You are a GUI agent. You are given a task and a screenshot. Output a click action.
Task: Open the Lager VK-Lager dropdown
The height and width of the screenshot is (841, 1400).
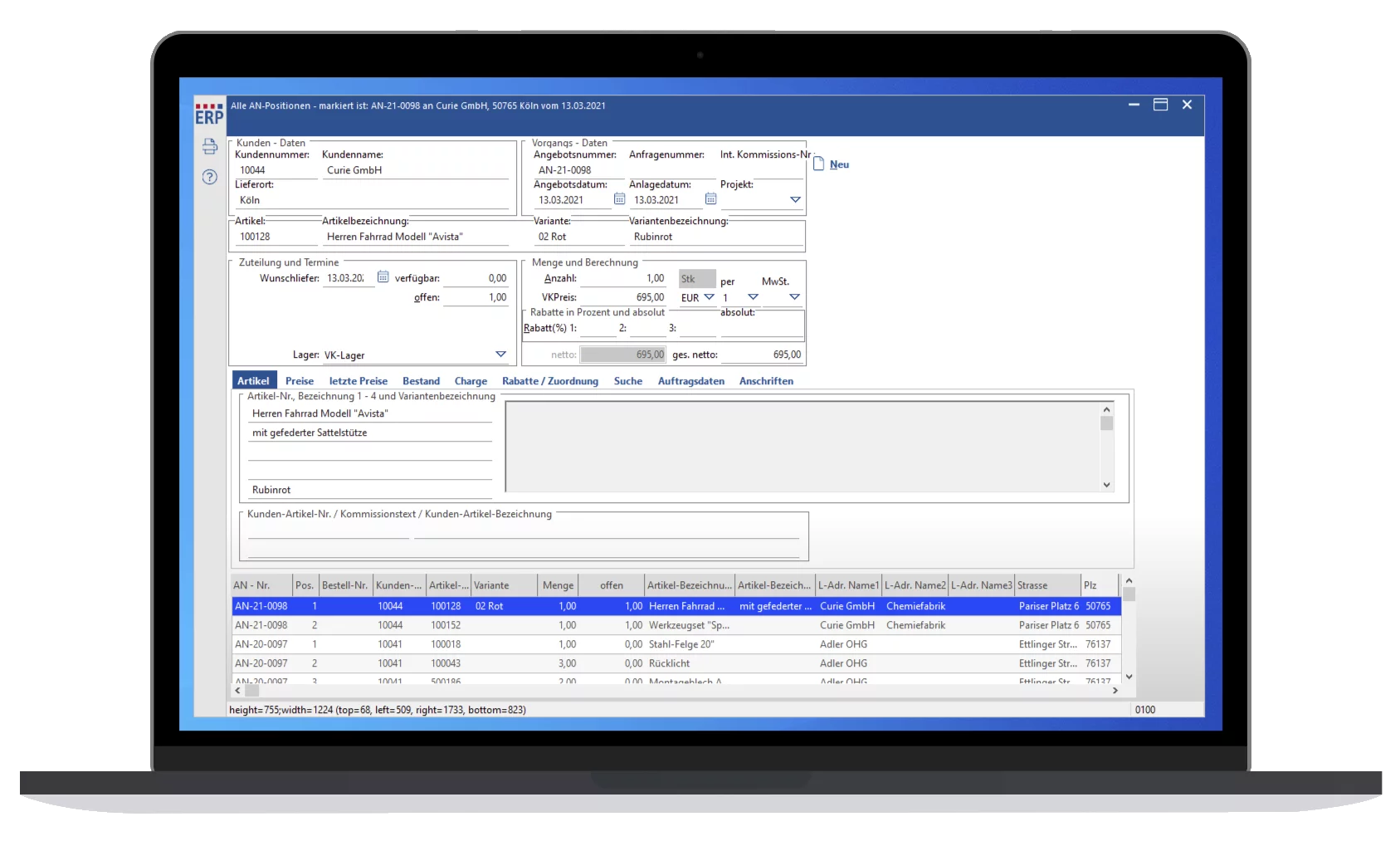[500, 354]
